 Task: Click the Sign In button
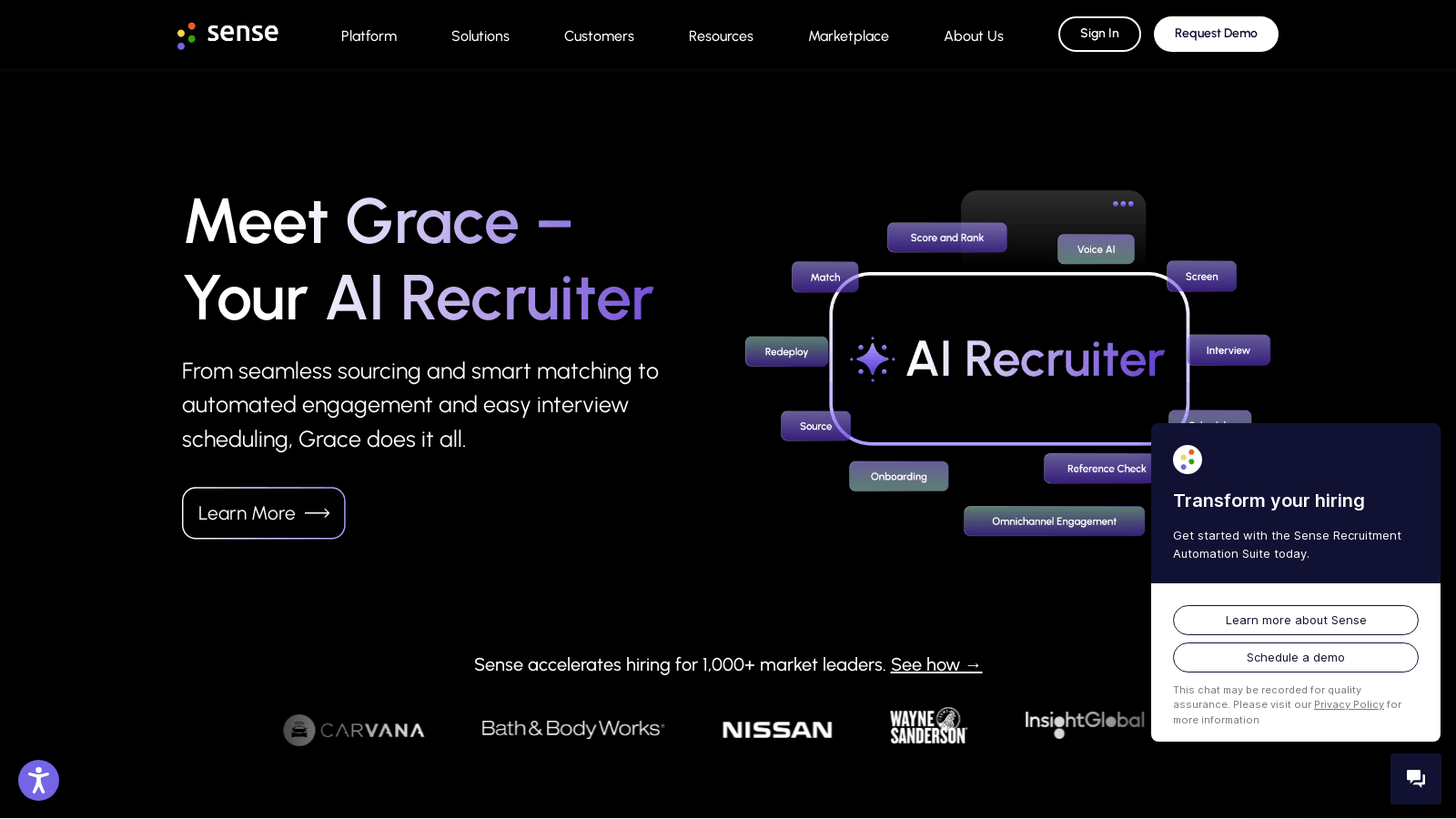click(1099, 34)
